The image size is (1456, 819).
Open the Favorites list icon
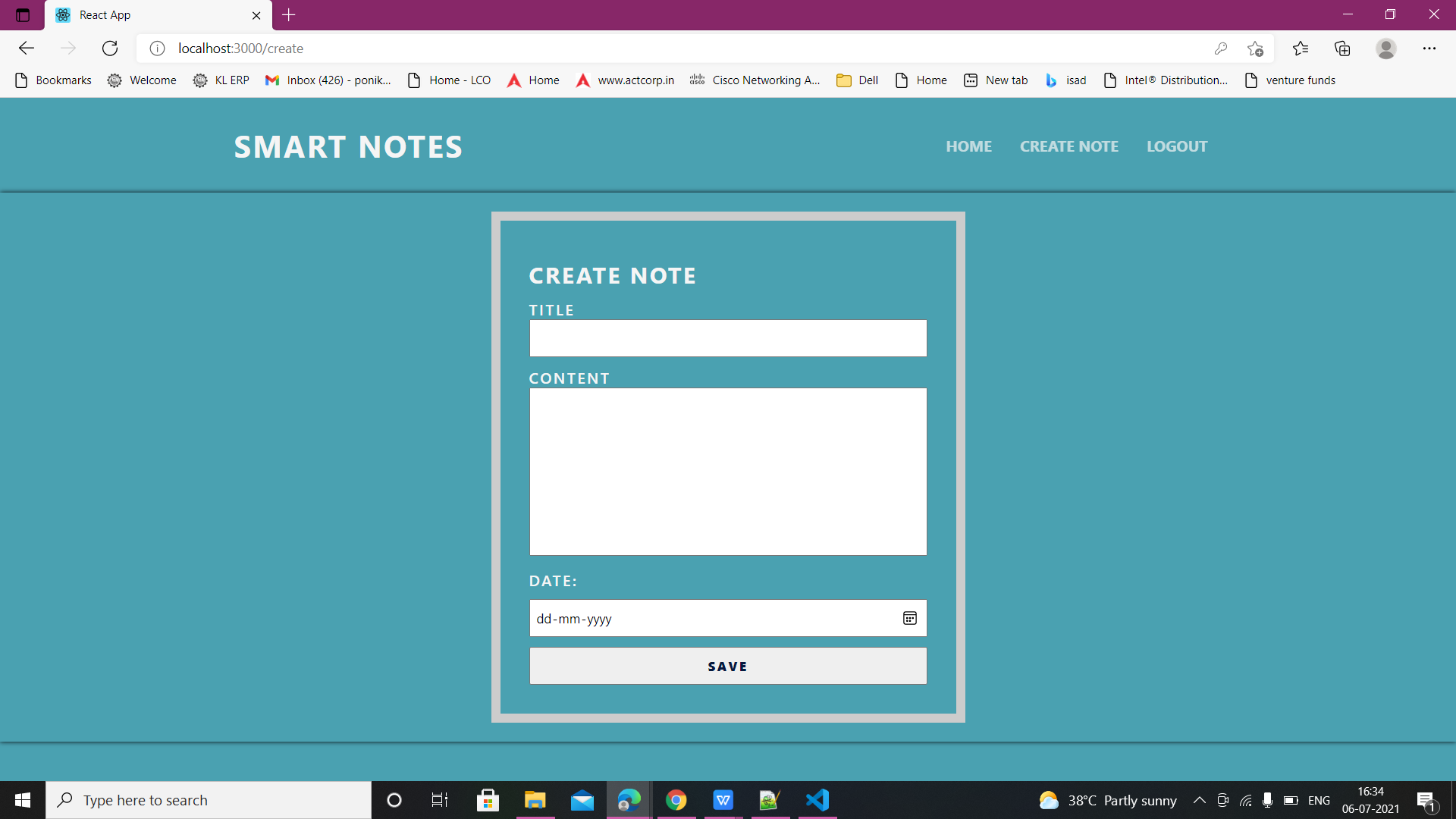(x=1301, y=49)
